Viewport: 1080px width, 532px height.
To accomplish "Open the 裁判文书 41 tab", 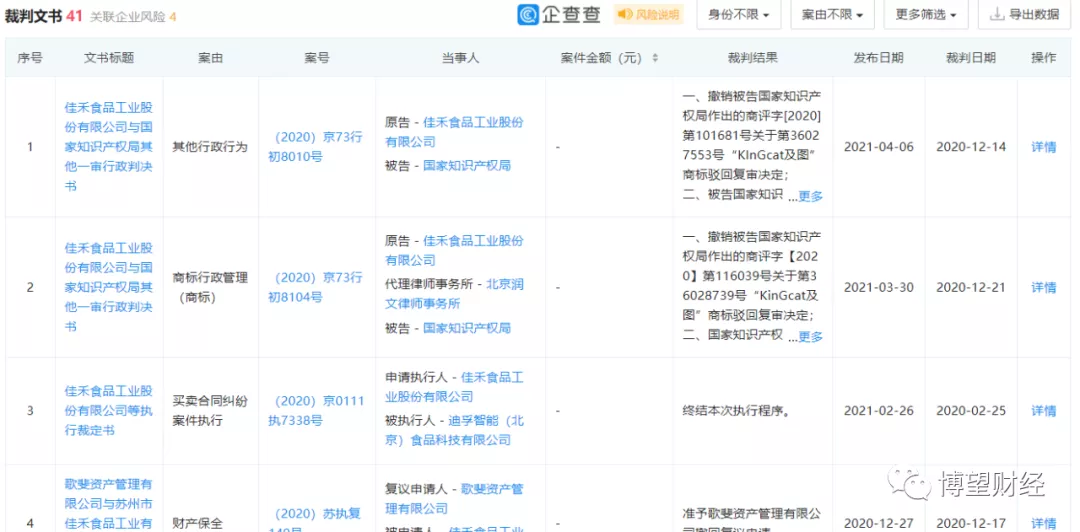I will coord(43,16).
